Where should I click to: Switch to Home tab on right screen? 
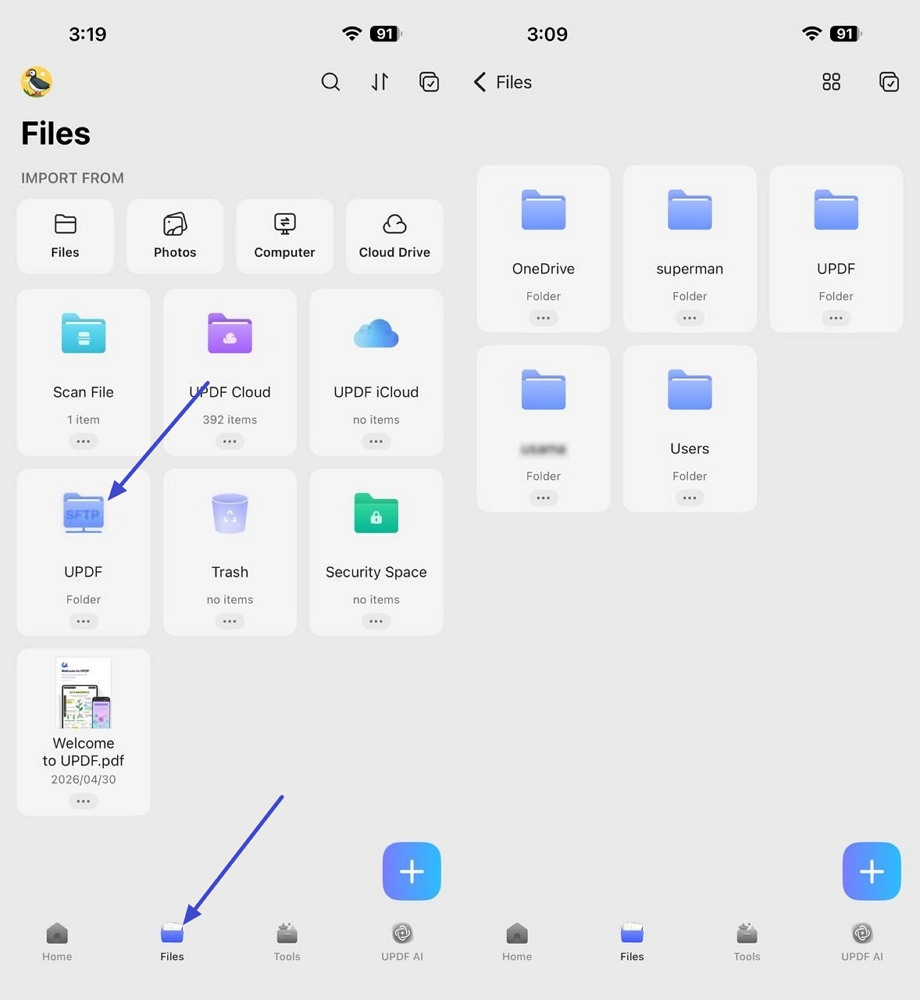coord(517,943)
